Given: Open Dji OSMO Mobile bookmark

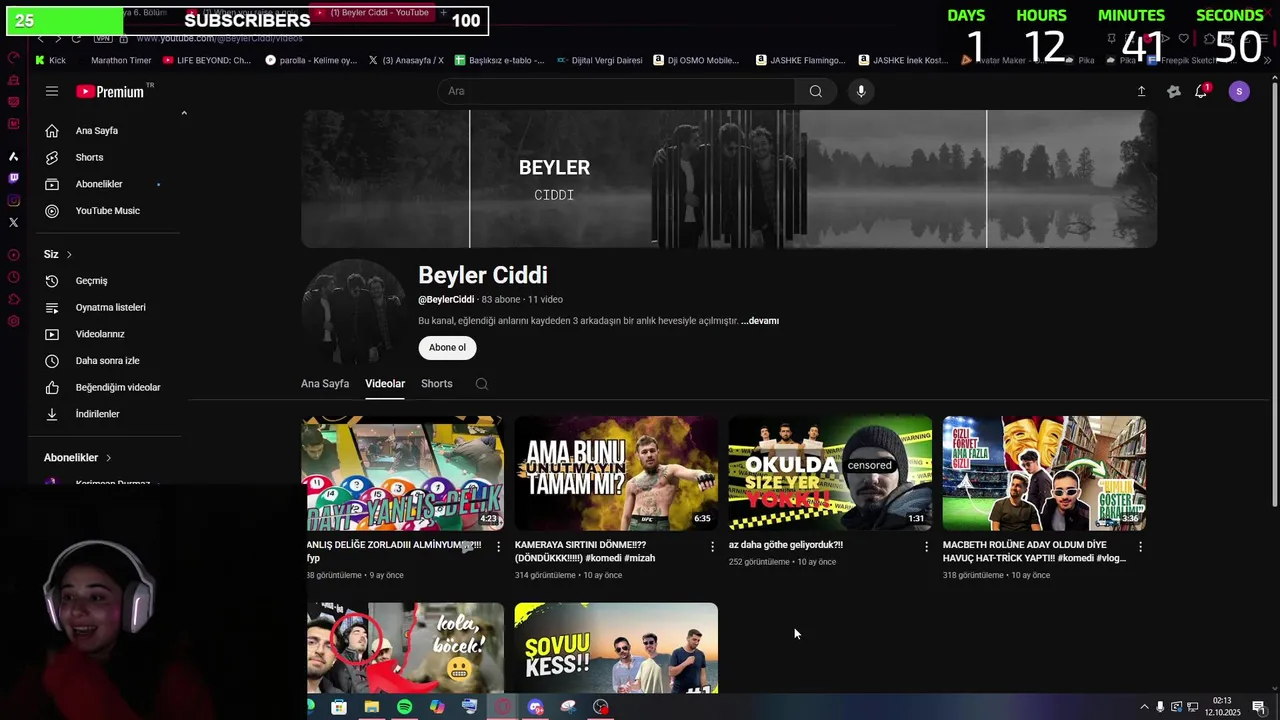Looking at the screenshot, I should (x=697, y=60).
